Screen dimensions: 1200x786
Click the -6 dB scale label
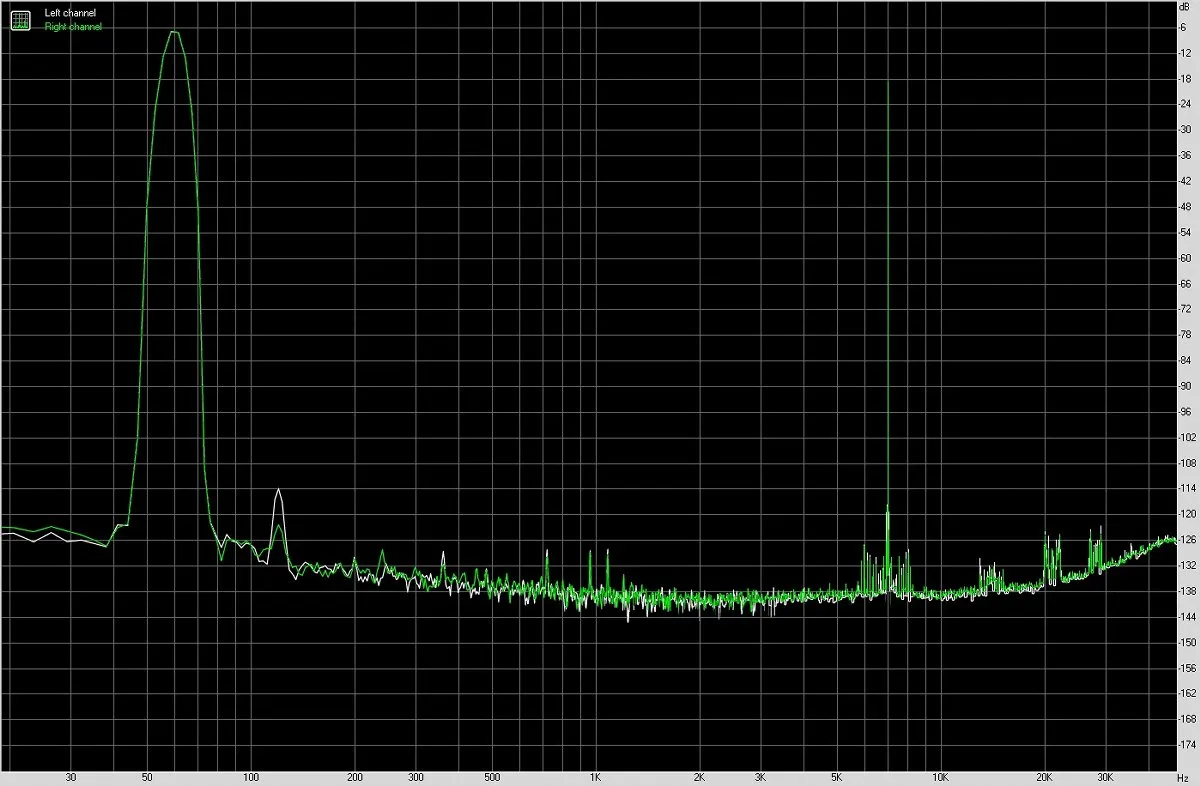click(x=1183, y=27)
